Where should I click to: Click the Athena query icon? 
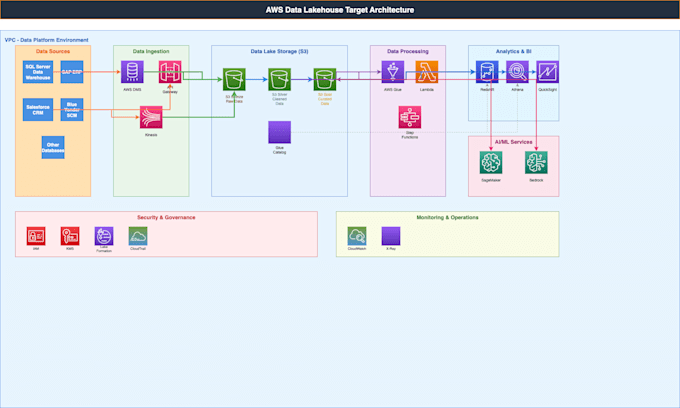(517, 72)
